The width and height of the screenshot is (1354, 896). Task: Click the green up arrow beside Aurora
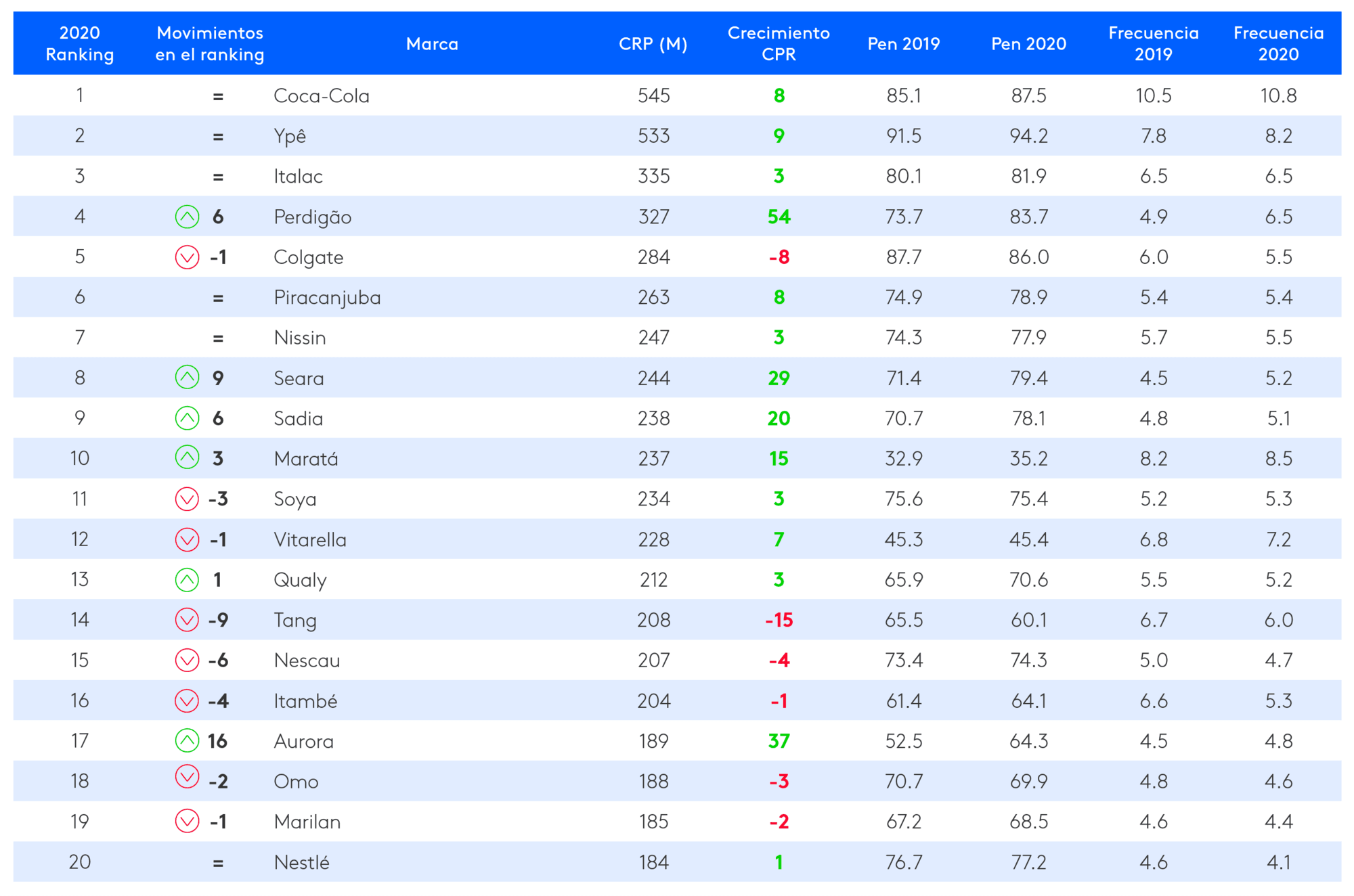click(187, 740)
